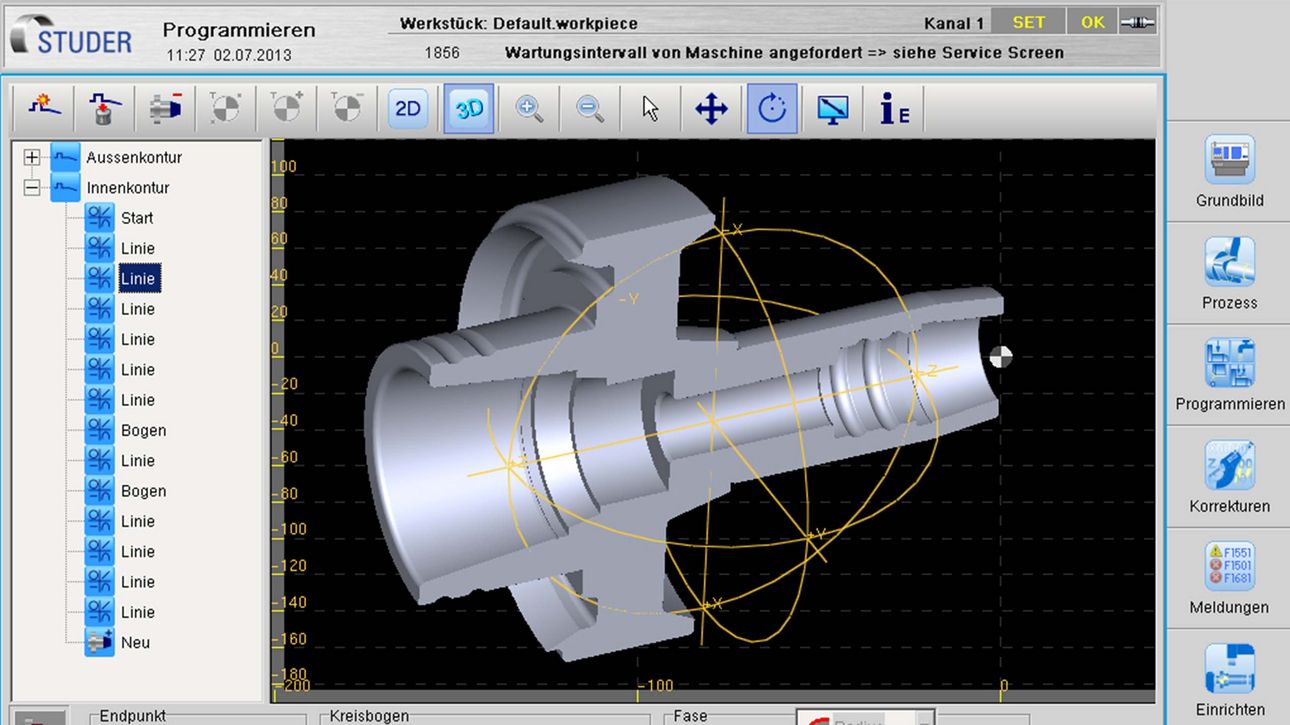Toggle the 3D view button

click(x=469, y=109)
